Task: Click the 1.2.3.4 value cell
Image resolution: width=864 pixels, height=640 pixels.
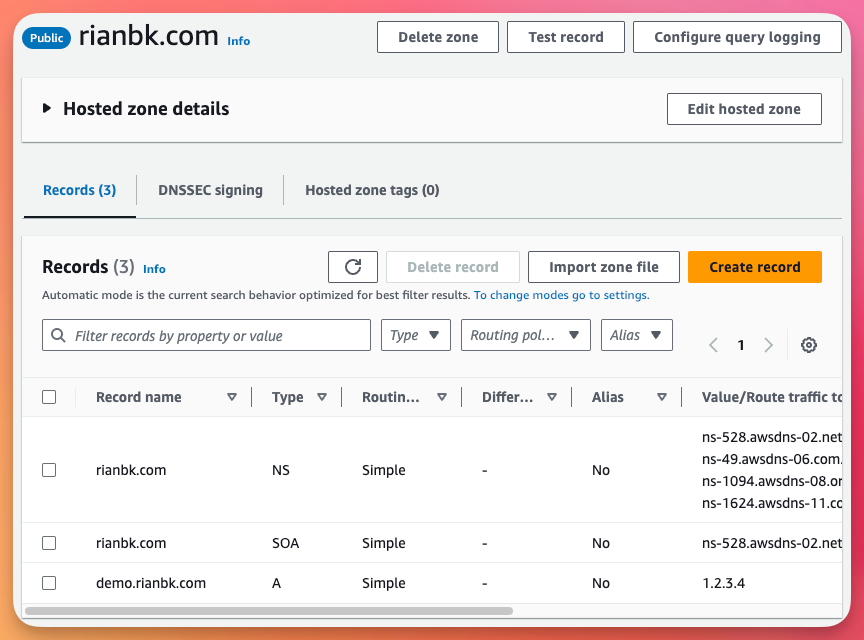Action: point(723,583)
